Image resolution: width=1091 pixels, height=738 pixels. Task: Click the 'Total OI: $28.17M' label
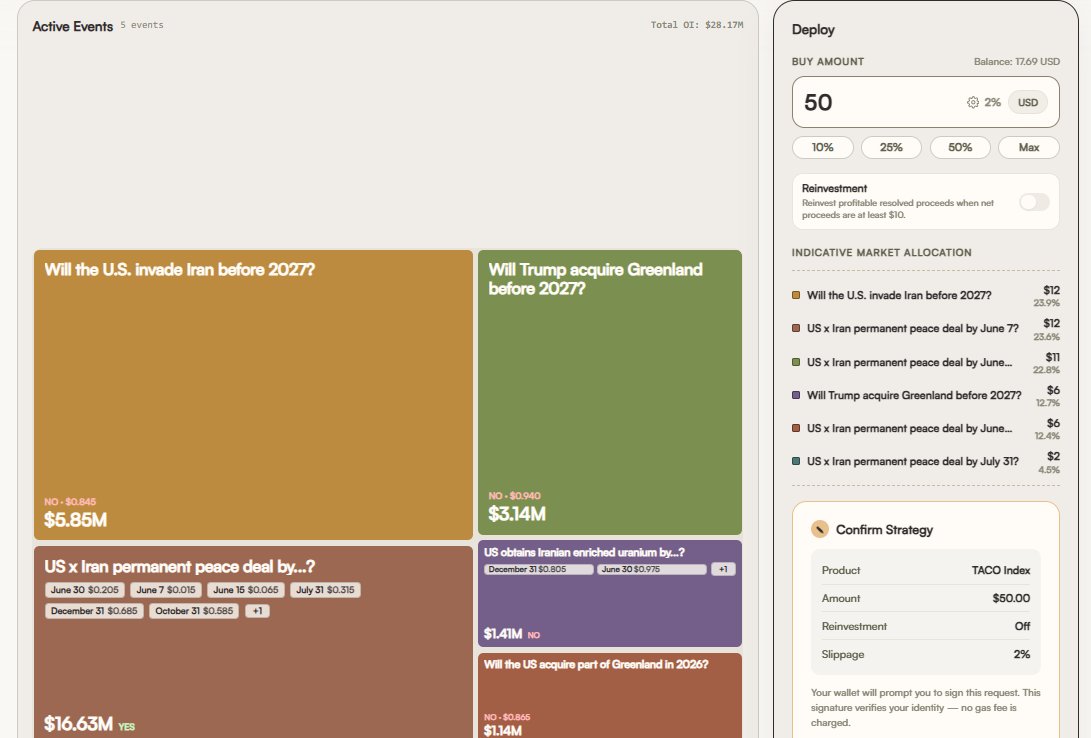coord(696,25)
